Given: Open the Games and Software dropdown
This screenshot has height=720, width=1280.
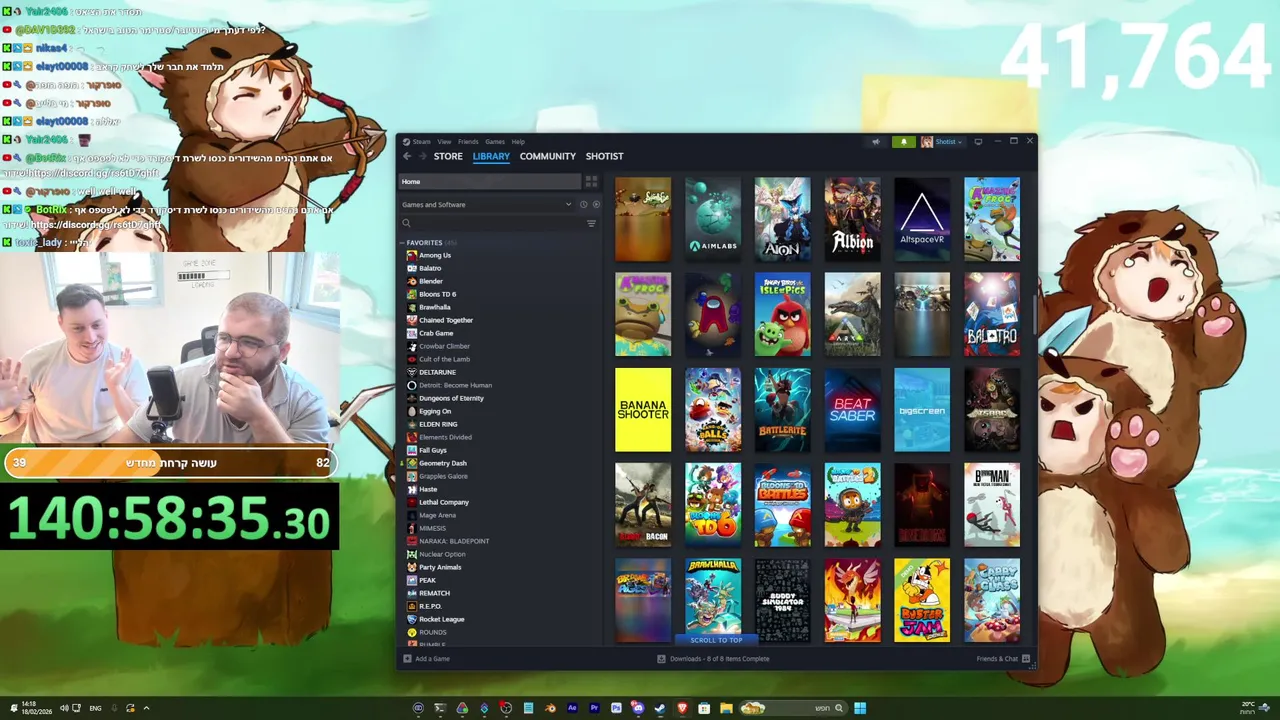Looking at the screenshot, I should (486, 204).
